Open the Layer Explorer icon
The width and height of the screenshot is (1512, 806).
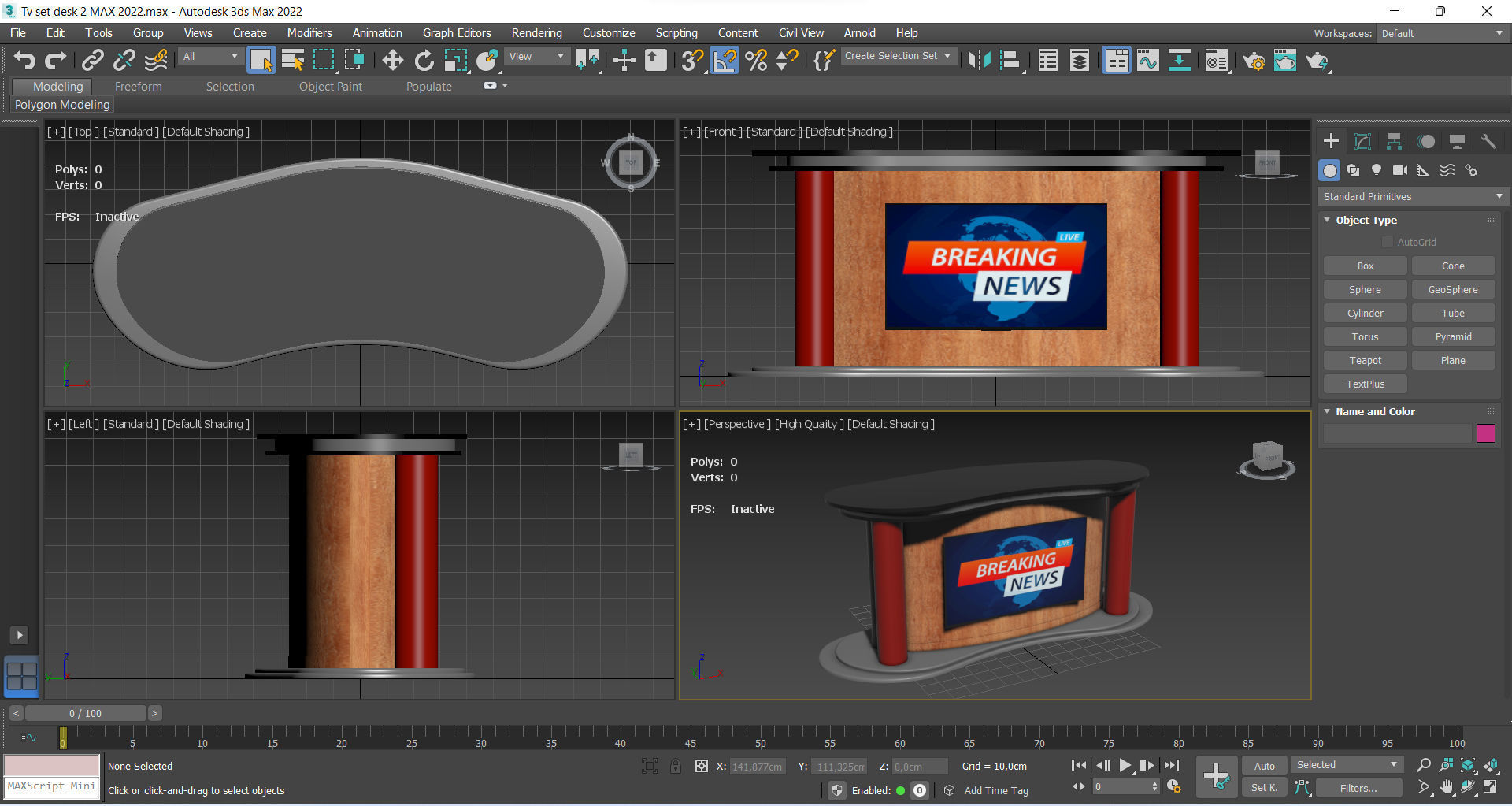point(1079,60)
